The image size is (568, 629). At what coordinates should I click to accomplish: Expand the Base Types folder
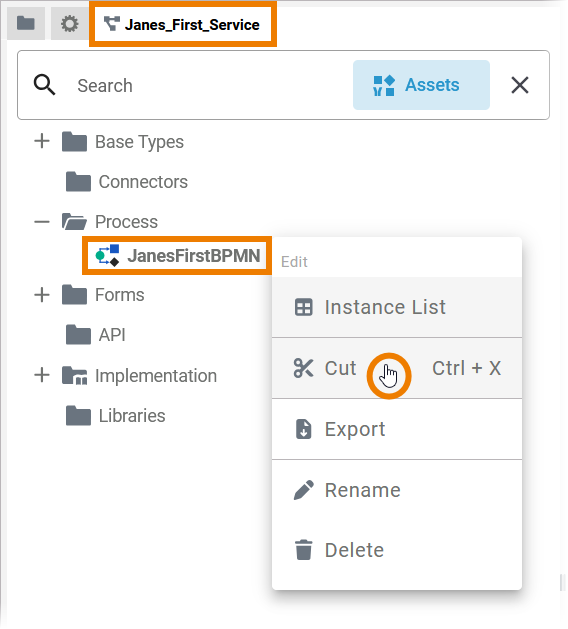point(42,142)
